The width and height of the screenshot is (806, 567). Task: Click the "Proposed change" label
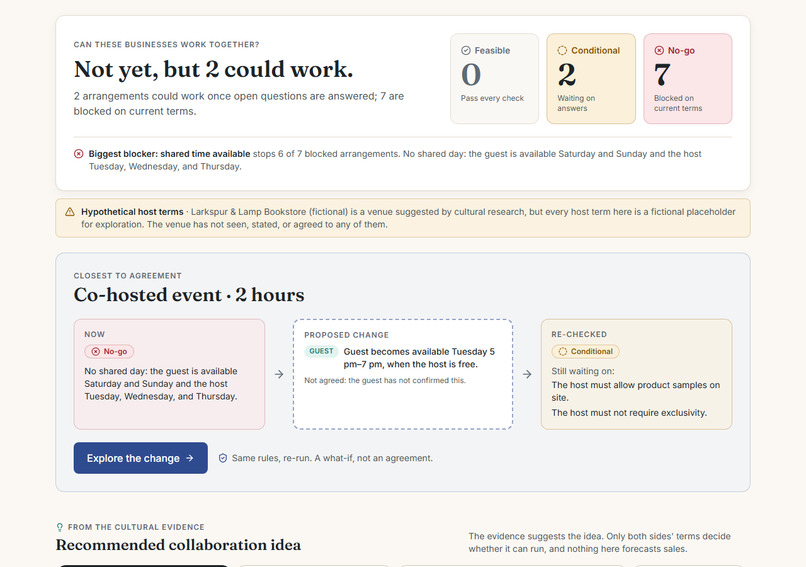click(346, 335)
